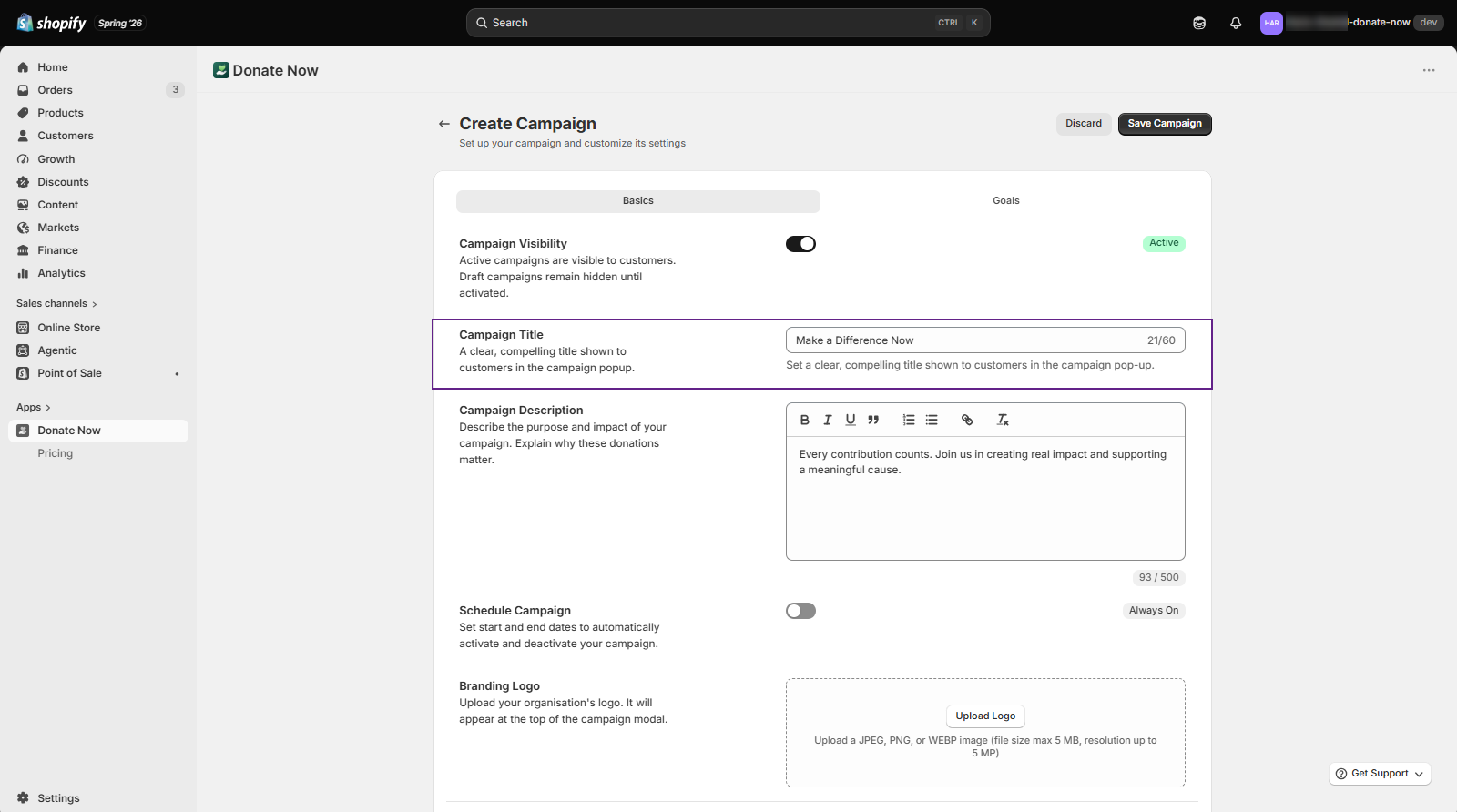Viewport: 1457px width, 812px height.
Task: Open Donate Now in the sidebar
Action: (x=98, y=431)
